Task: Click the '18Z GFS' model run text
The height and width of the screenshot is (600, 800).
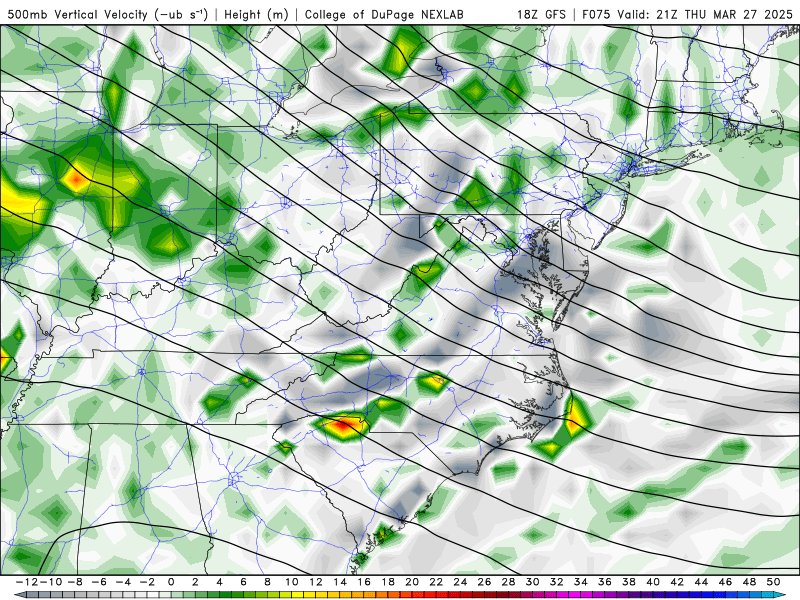Action: point(541,14)
